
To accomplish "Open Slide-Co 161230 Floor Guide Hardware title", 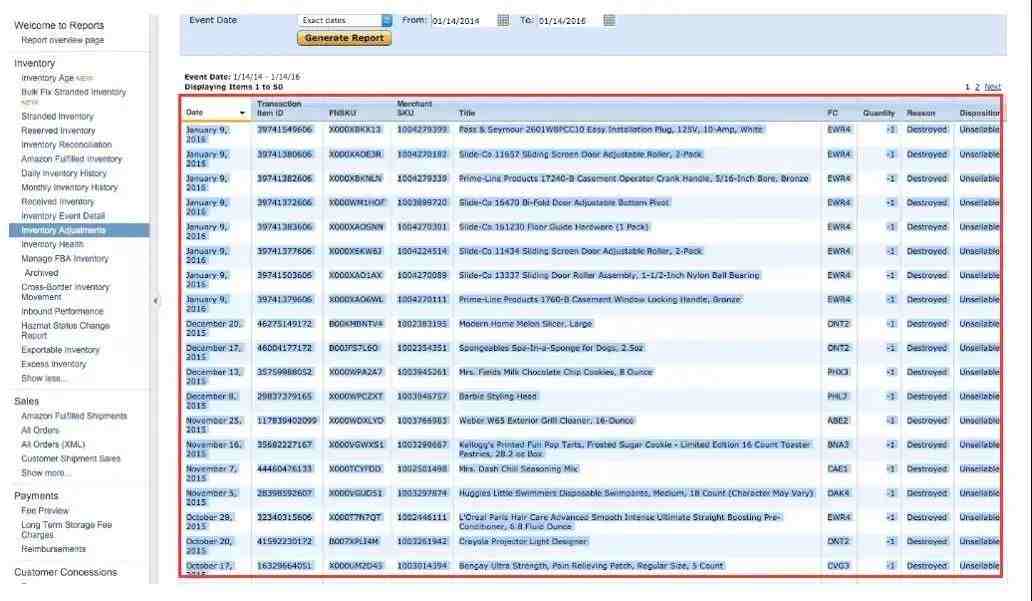I will (554, 227).
